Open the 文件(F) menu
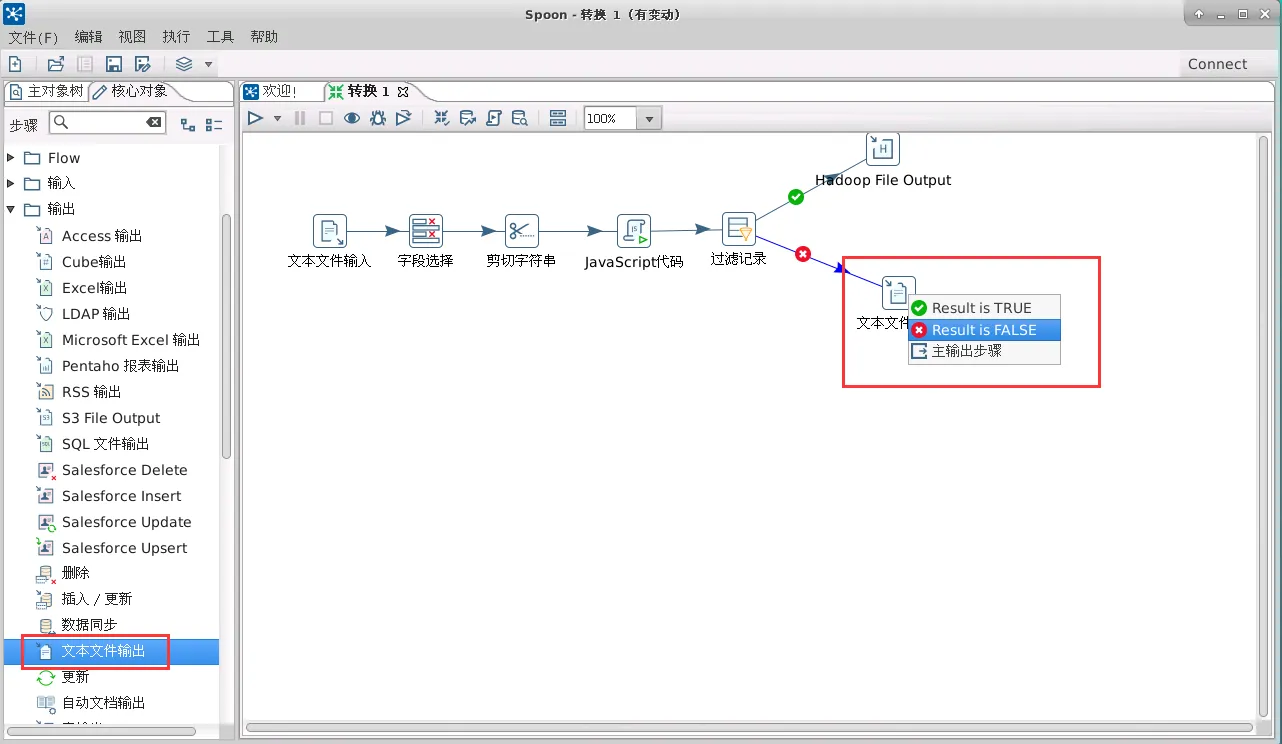 (34, 37)
